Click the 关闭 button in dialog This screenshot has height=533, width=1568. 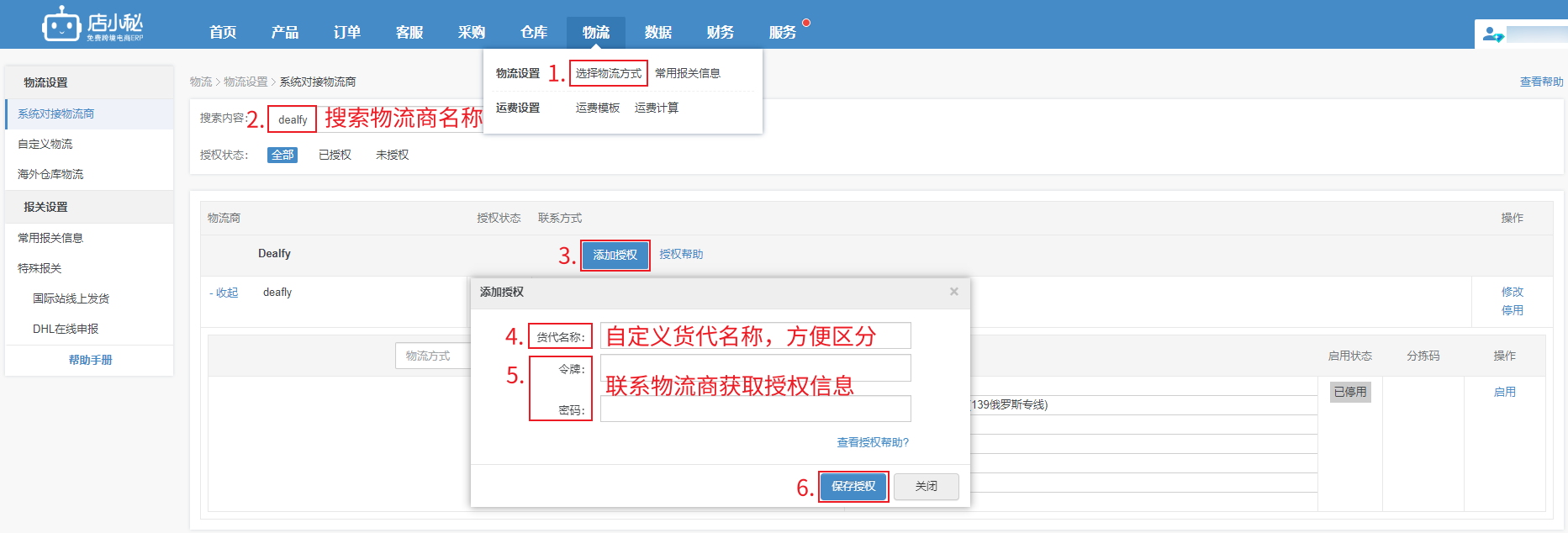(926, 486)
